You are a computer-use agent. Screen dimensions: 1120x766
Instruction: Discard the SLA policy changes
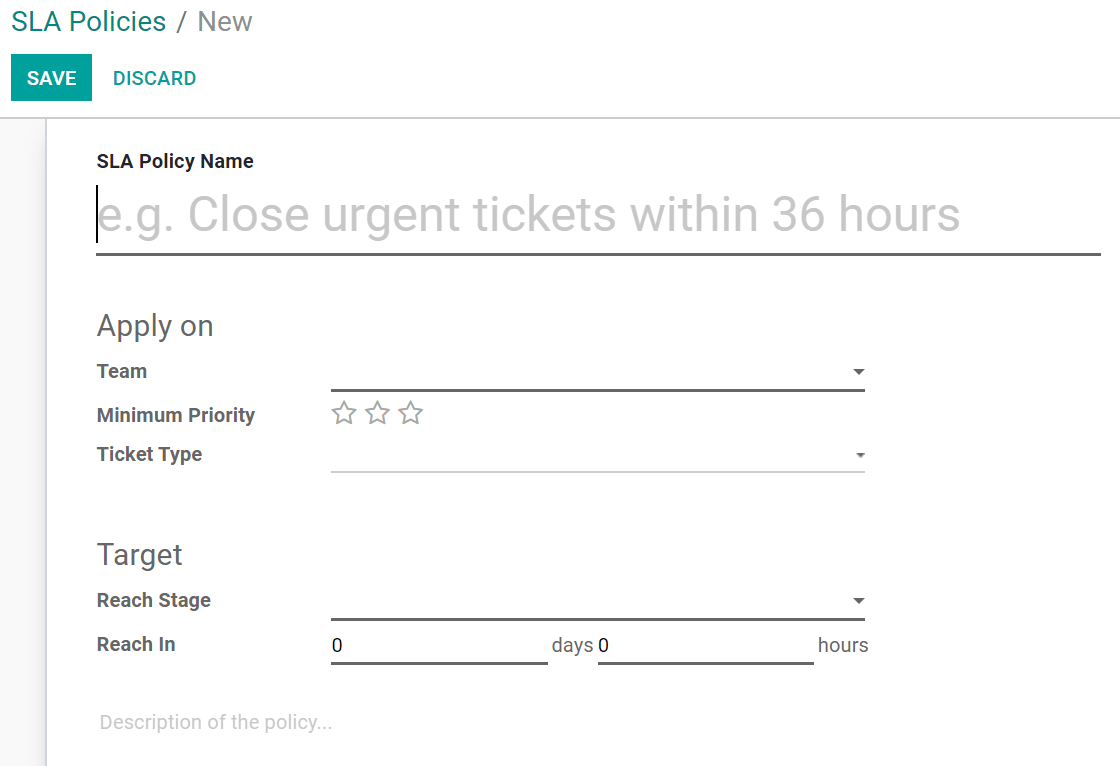tap(154, 78)
